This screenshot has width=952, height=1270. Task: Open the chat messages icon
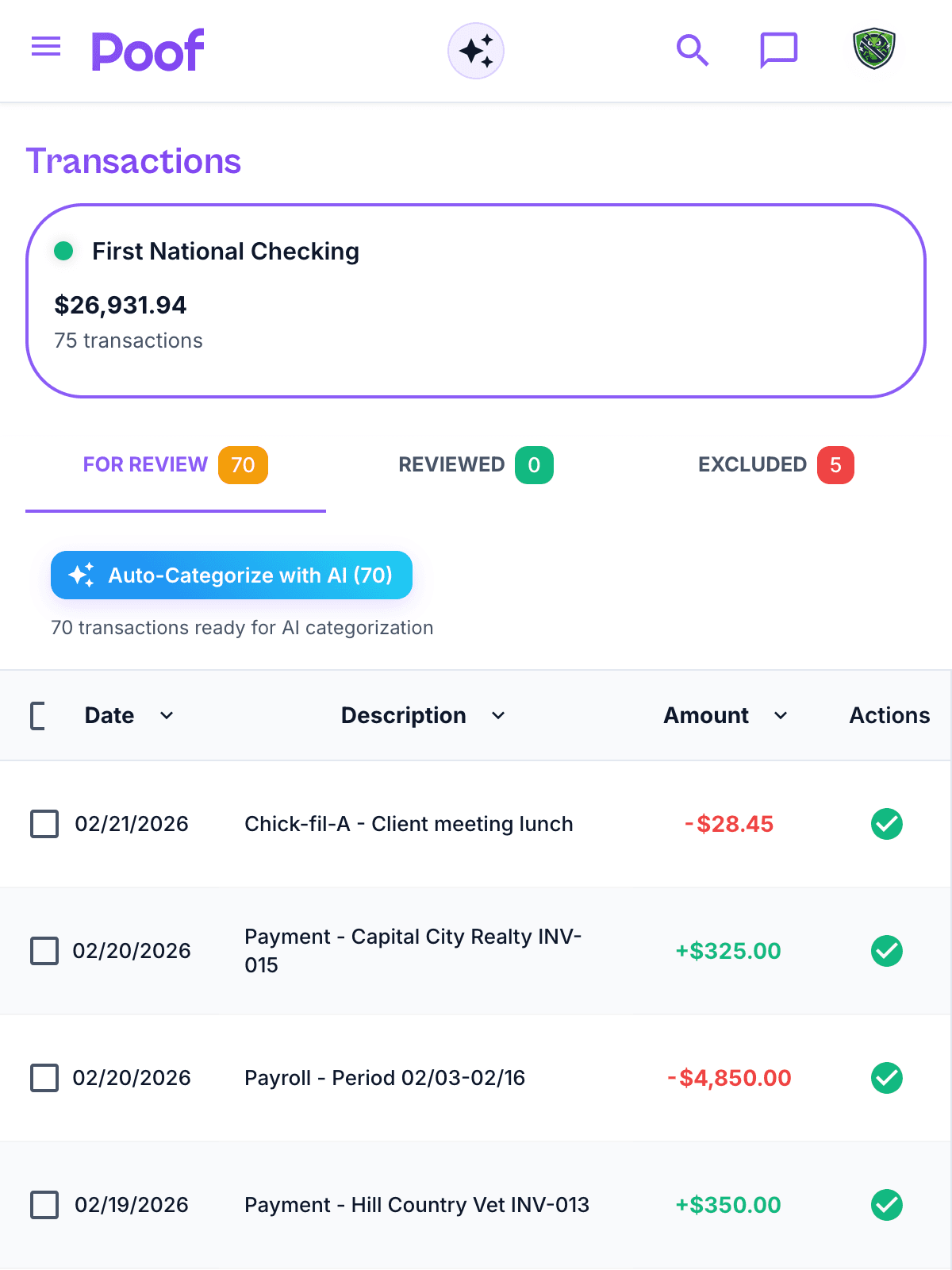[x=778, y=51]
